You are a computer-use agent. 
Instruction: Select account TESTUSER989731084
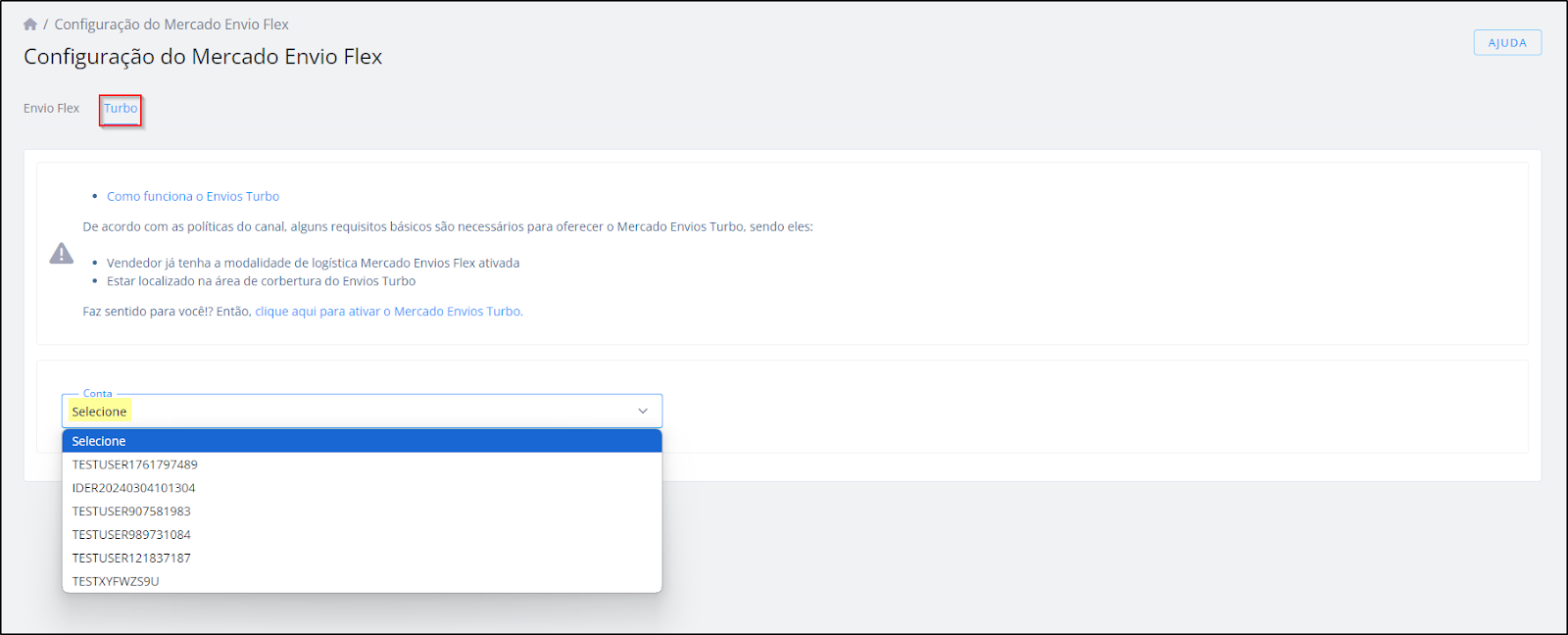(x=362, y=535)
